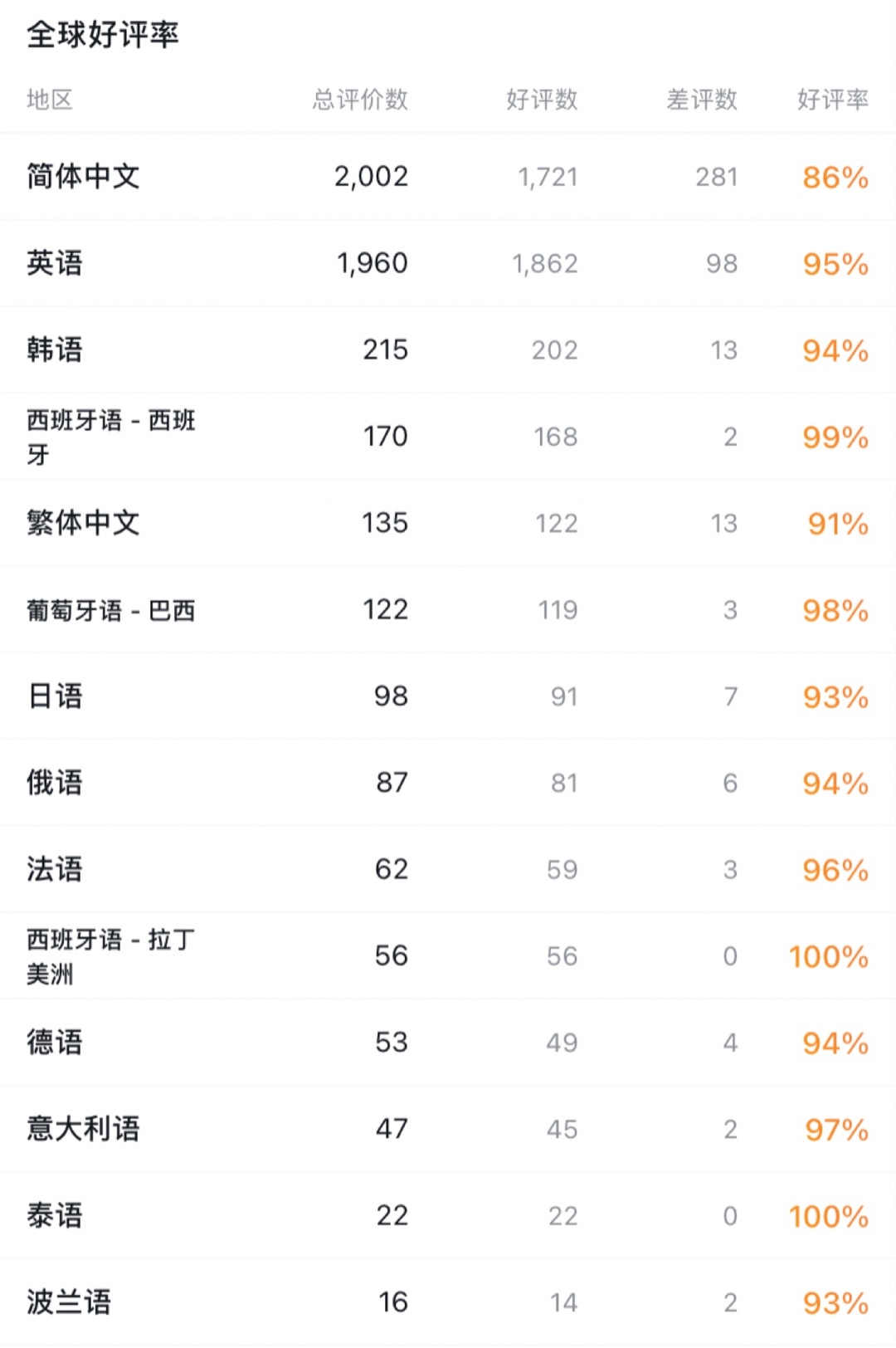This screenshot has width=896, height=1348.
Task: Open 西班牙语 - 拉丁美洲 row
Action: (110, 956)
